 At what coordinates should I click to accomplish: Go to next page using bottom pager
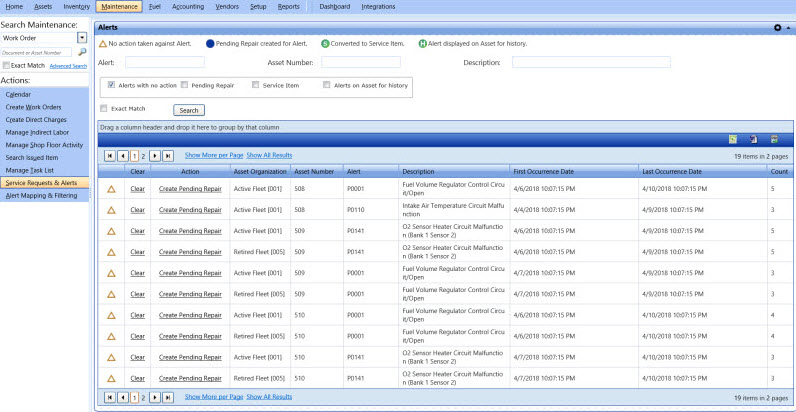click(155, 397)
